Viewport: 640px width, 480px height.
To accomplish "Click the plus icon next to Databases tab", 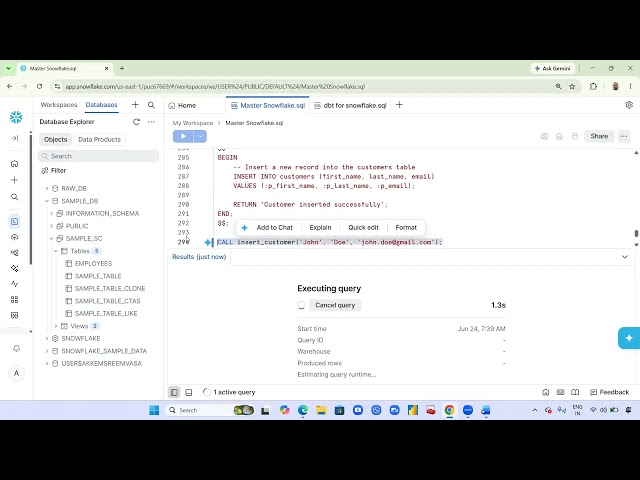I will click(x=135, y=105).
